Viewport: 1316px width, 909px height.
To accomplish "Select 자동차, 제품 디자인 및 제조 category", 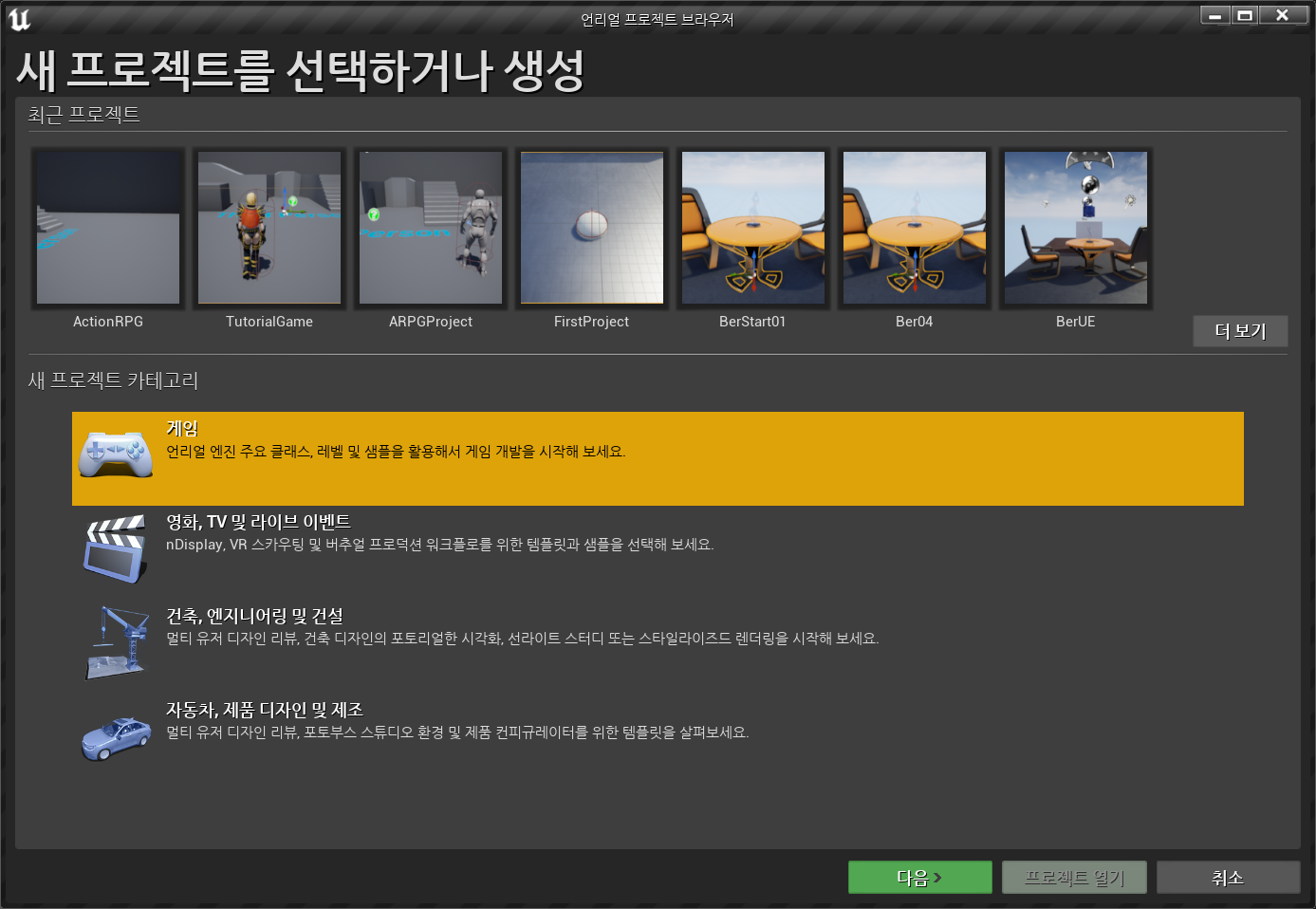I will [265, 710].
